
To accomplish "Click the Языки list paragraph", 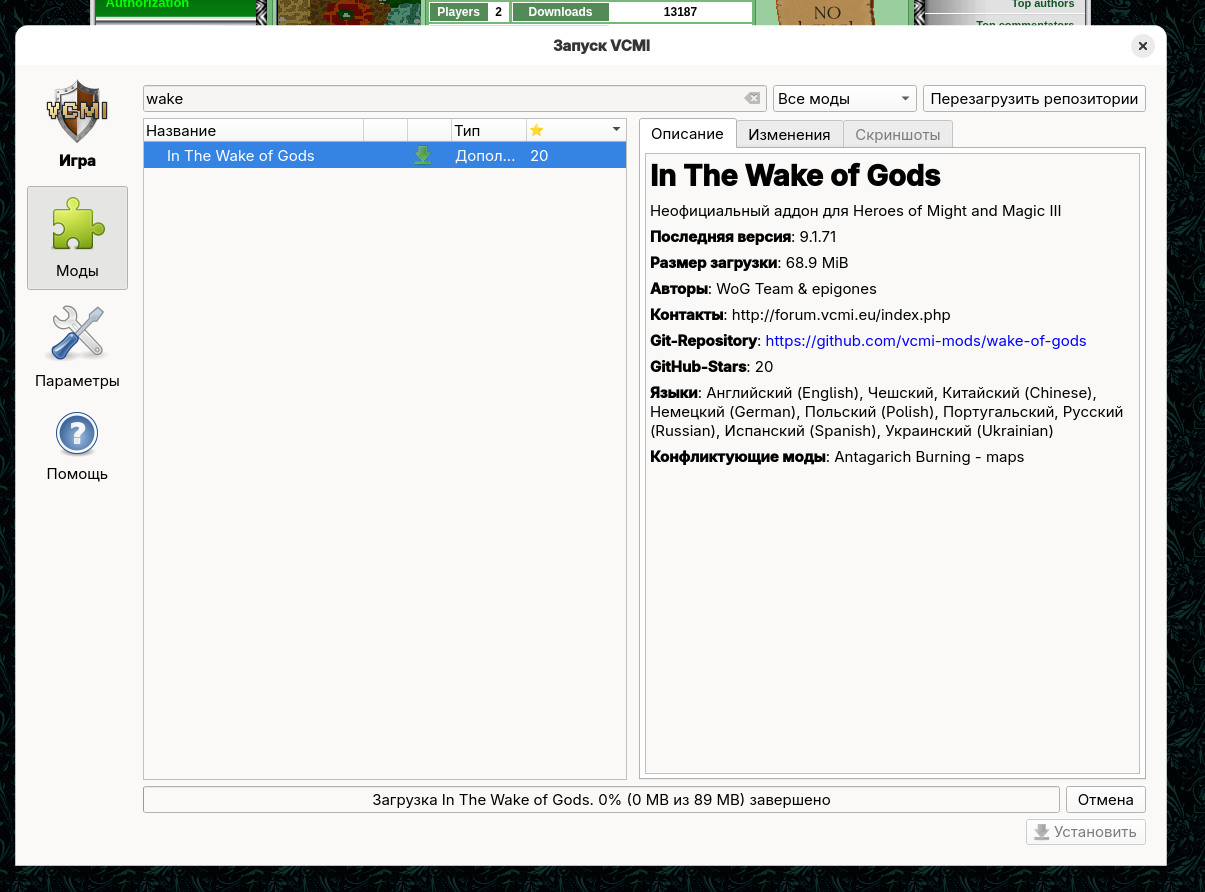I will [x=887, y=412].
